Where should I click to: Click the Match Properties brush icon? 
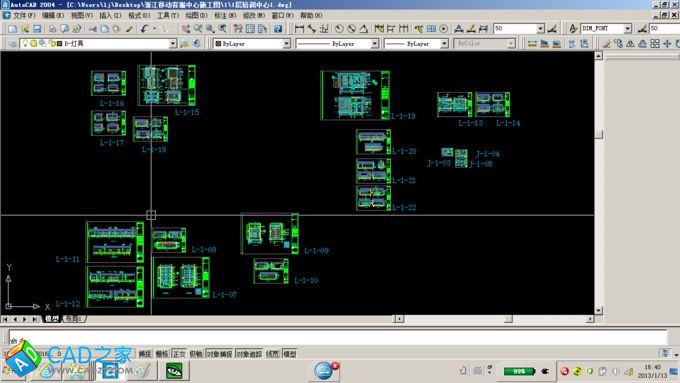tap(129, 29)
